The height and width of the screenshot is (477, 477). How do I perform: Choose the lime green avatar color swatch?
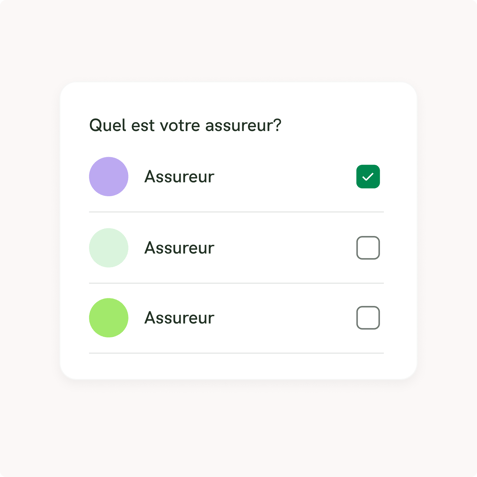tap(109, 318)
